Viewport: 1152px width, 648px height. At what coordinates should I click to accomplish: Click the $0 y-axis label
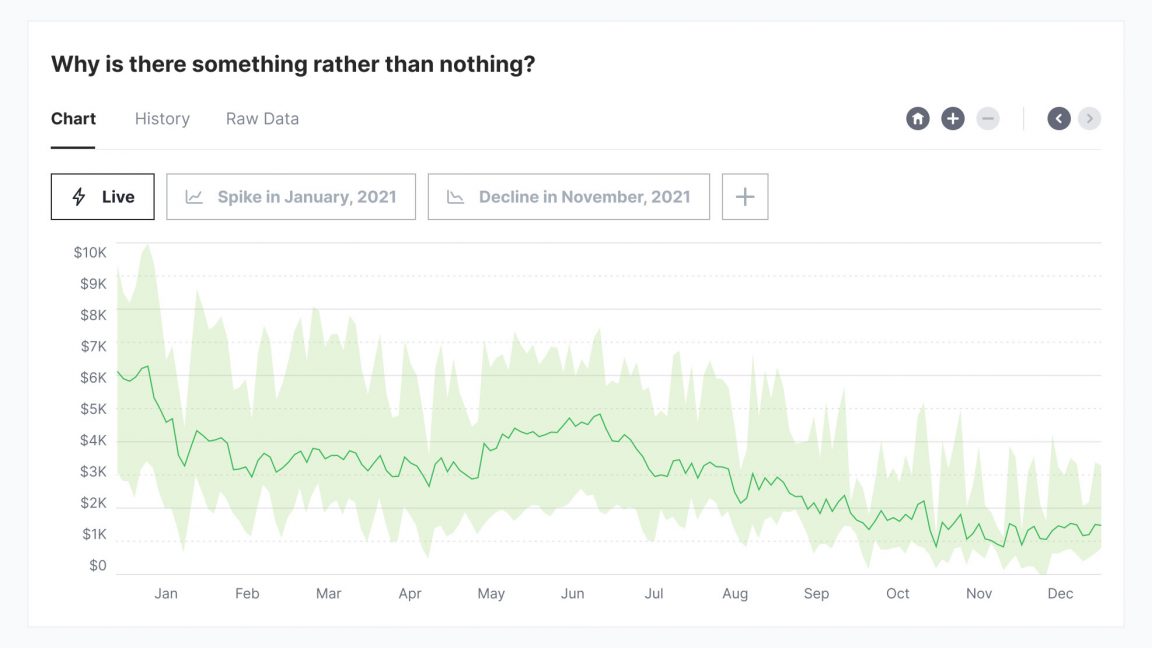pos(97,566)
